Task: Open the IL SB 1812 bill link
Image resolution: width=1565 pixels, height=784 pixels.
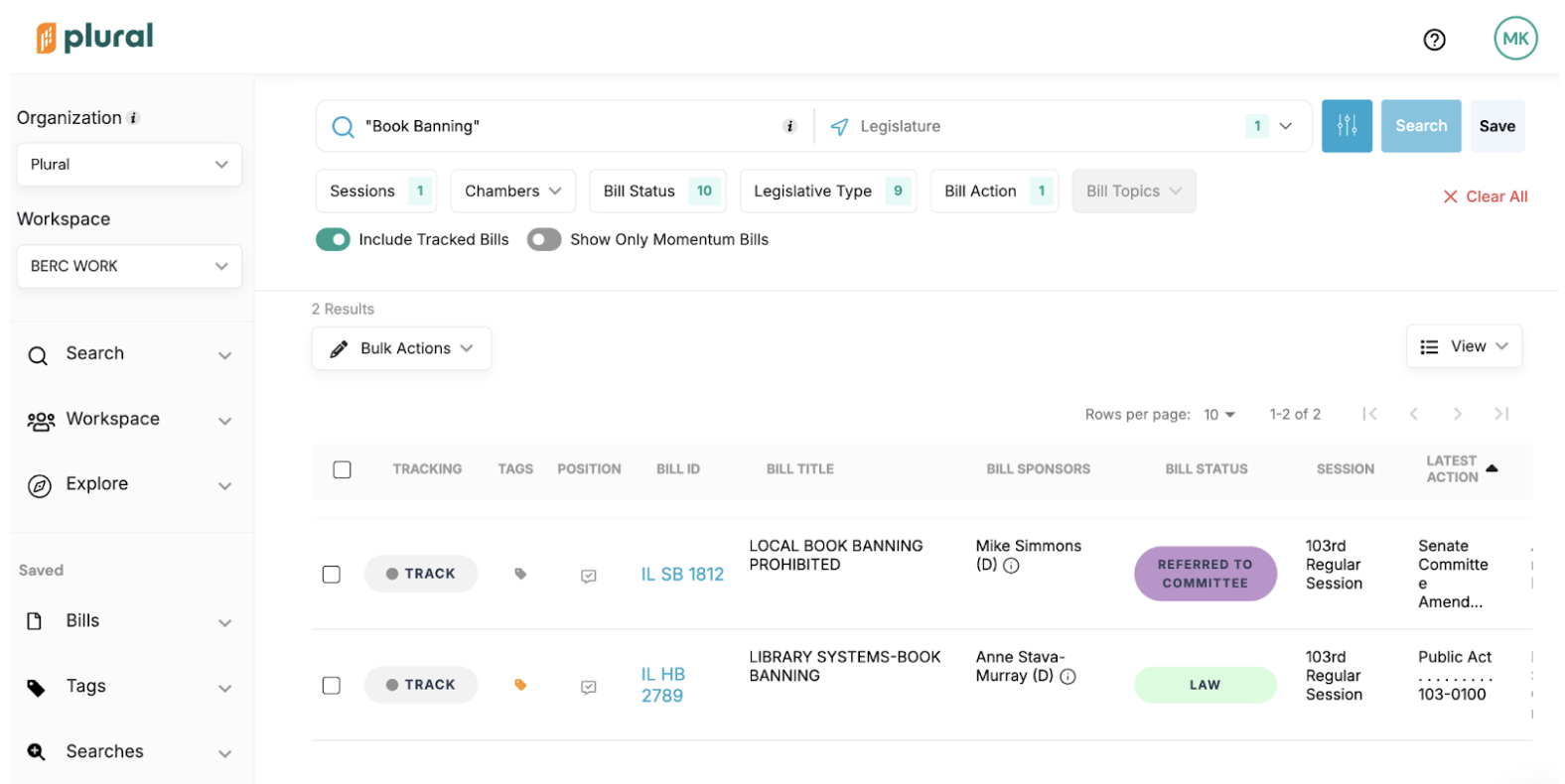Action: [x=682, y=575]
